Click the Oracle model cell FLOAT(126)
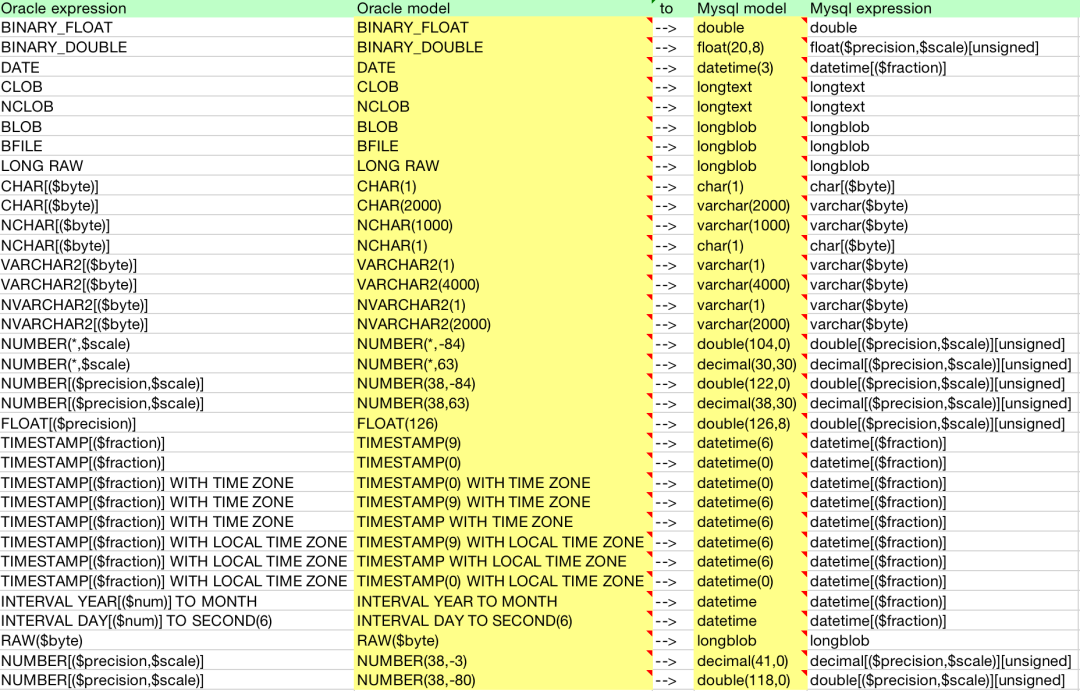 click(x=503, y=424)
